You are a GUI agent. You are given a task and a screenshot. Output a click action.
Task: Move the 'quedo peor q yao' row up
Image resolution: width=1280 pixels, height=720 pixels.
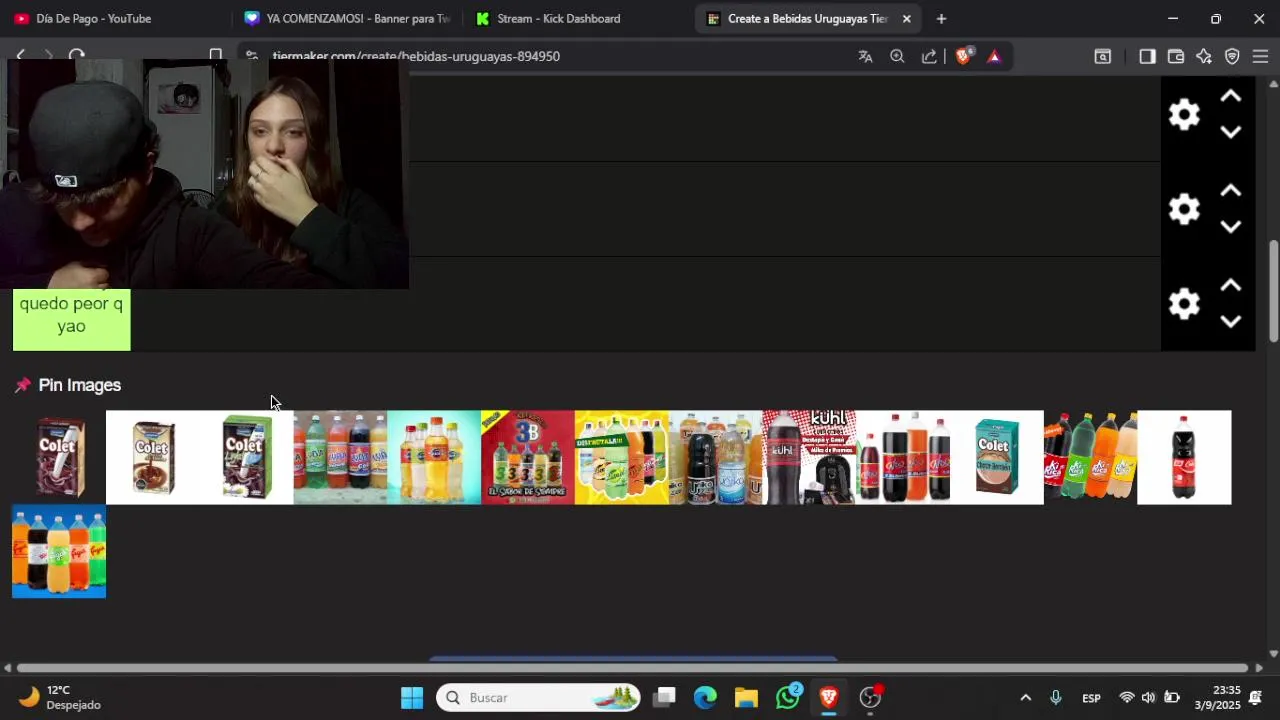1231,286
